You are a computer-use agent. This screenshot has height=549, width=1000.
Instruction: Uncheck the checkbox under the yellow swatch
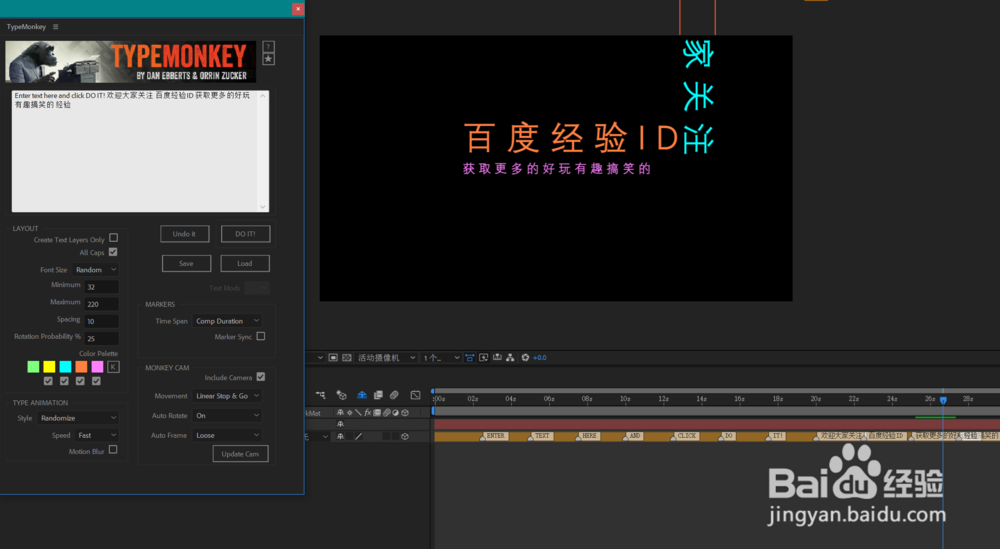pyautogui.click(x=48, y=381)
